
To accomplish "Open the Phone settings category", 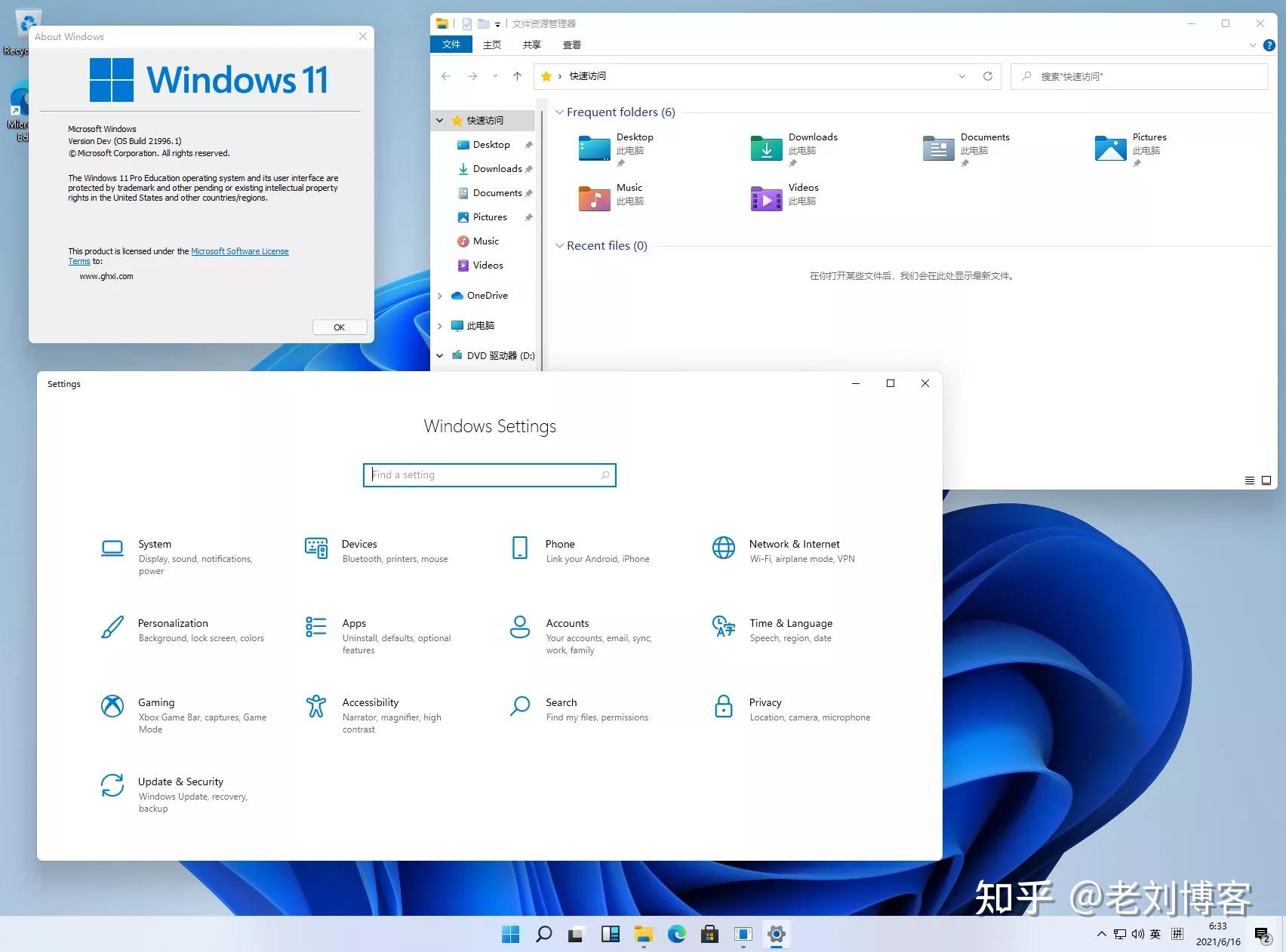I will coord(580,551).
